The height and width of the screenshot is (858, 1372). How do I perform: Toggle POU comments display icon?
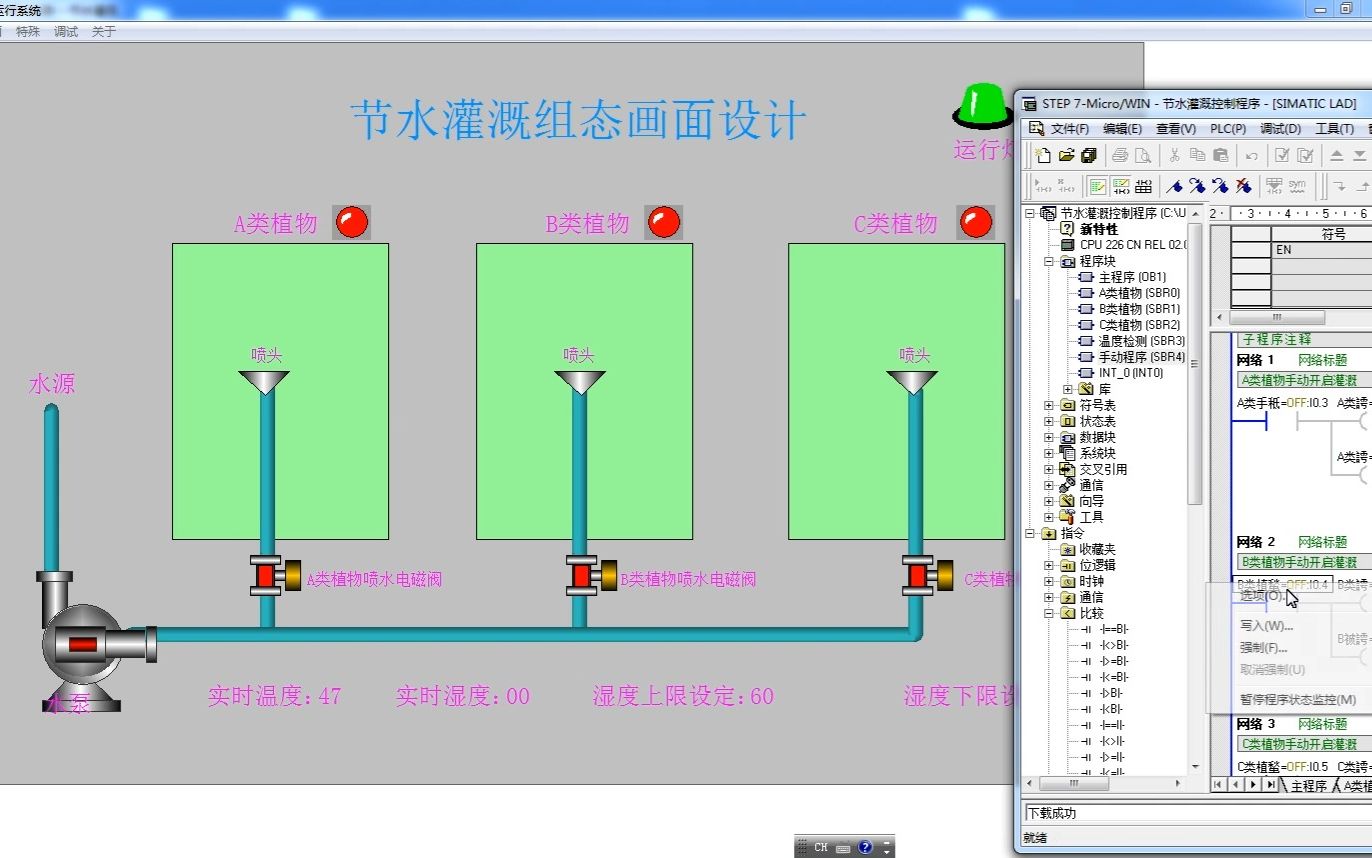pyautogui.click(x=1098, y=186)
